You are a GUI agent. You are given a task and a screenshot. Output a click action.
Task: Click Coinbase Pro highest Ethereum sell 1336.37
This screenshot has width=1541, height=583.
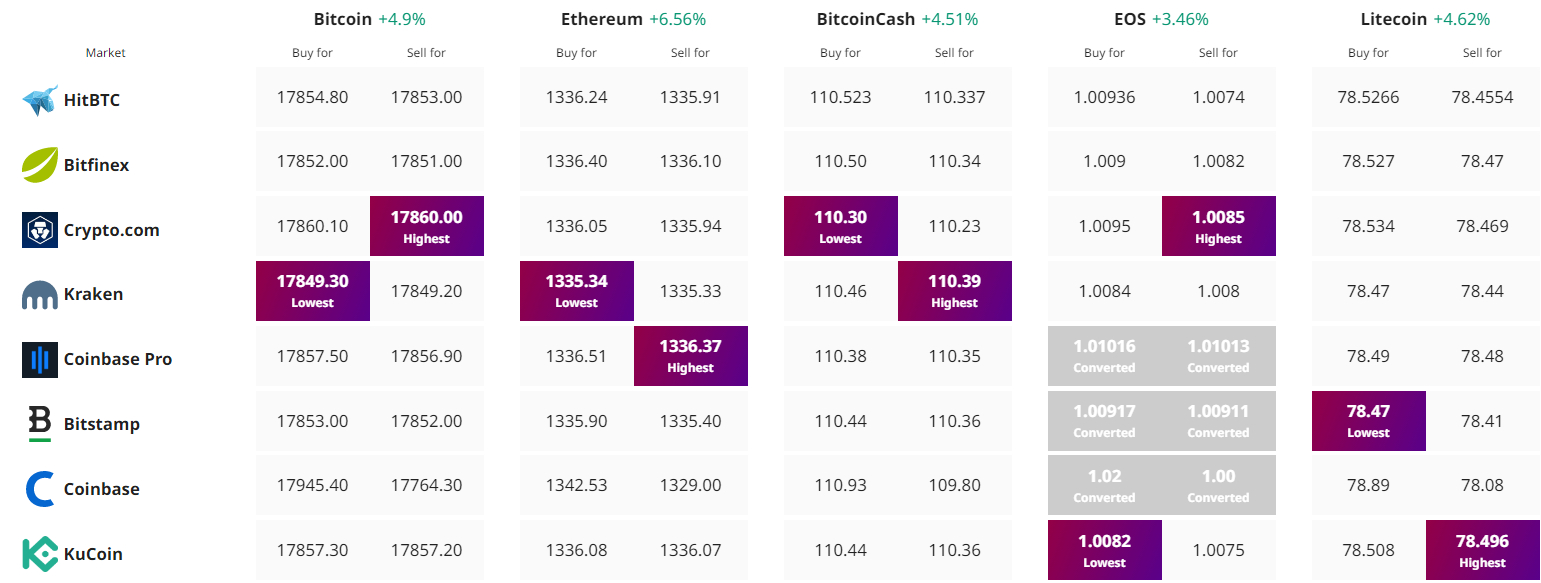[x=691, y=356]
